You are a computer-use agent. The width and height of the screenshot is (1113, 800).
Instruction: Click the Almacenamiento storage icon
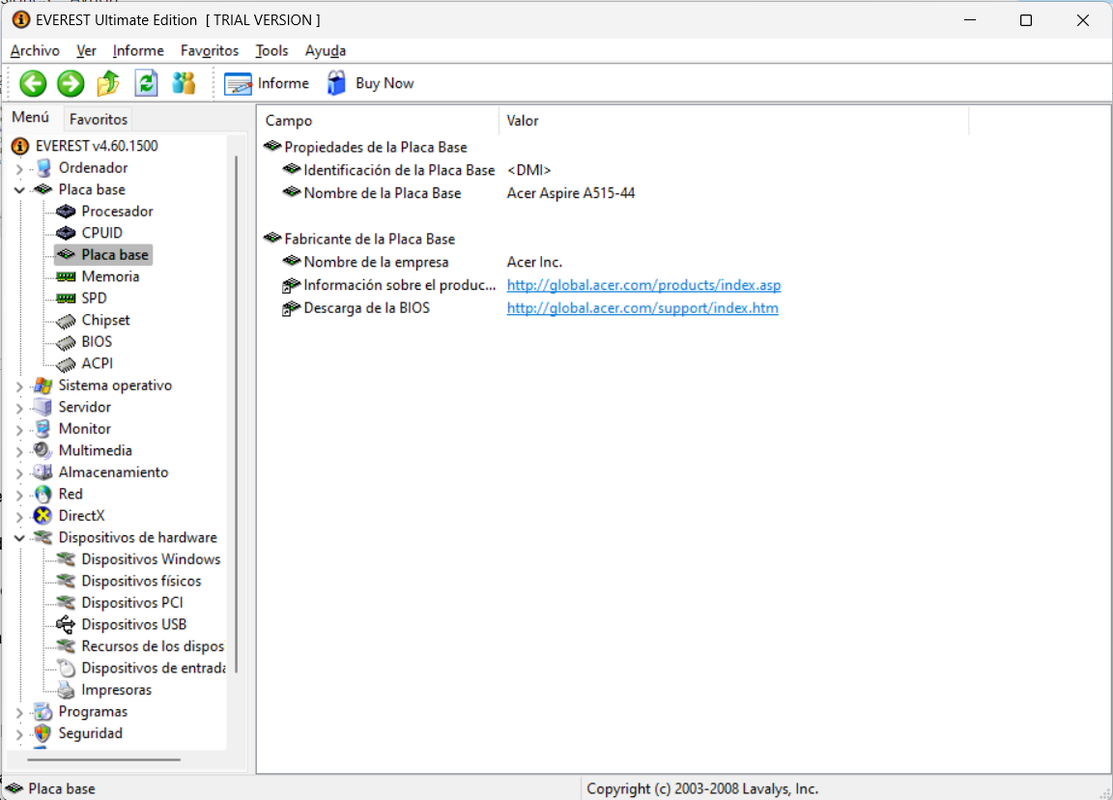43,472
